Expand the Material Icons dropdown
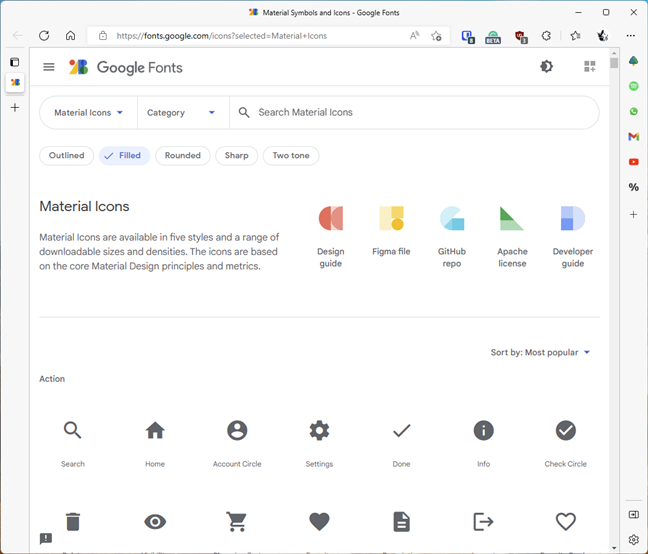Viewport: 648px width, 554px height. pos(88,112)
